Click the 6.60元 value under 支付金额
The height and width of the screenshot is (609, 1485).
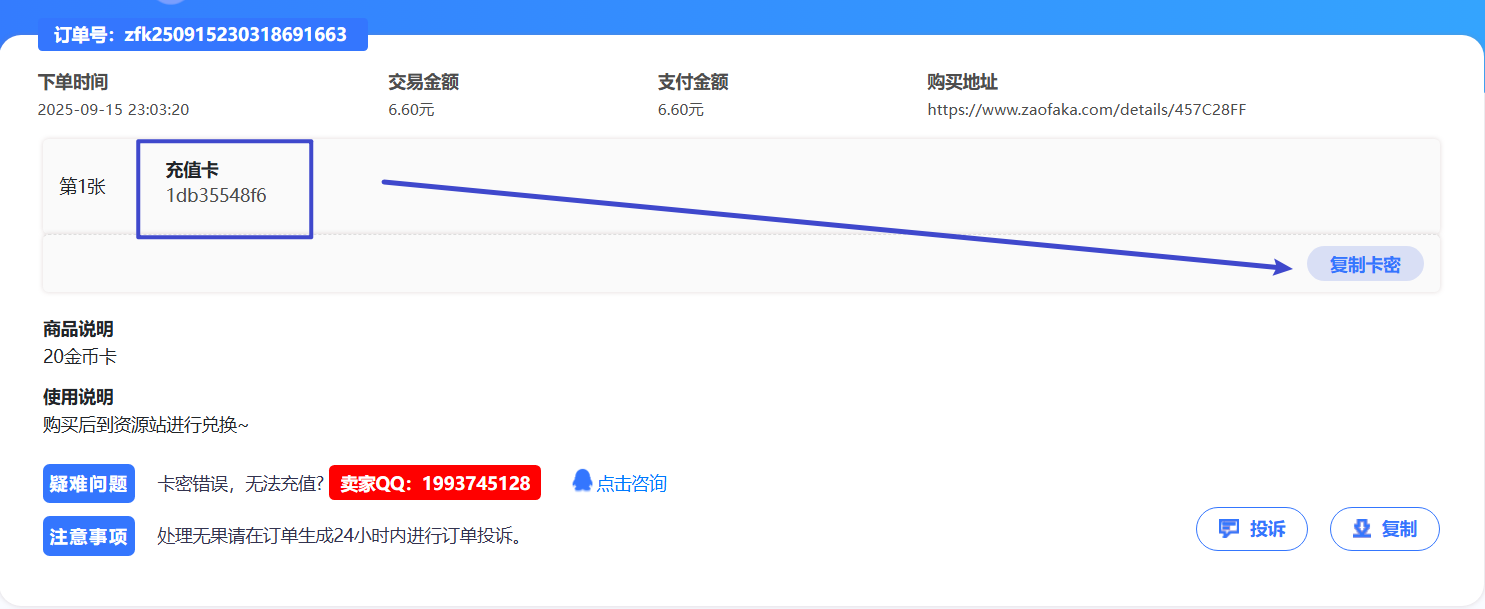[680, 110]
